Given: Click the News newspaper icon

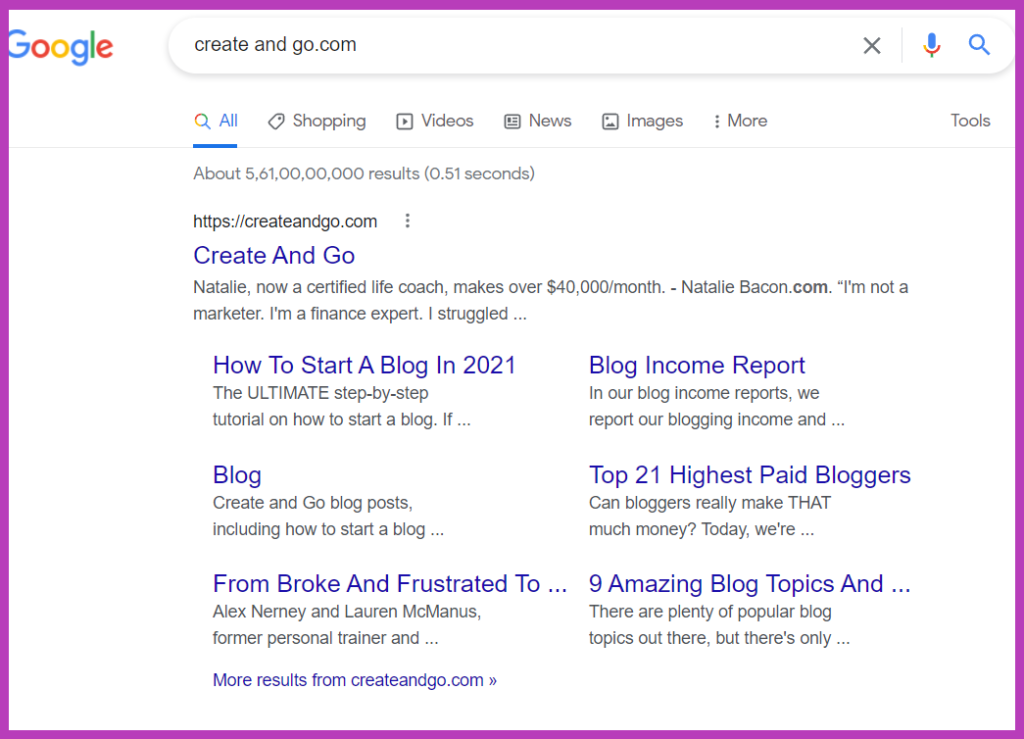Looking at the screenshot, I should coord(513,120).
